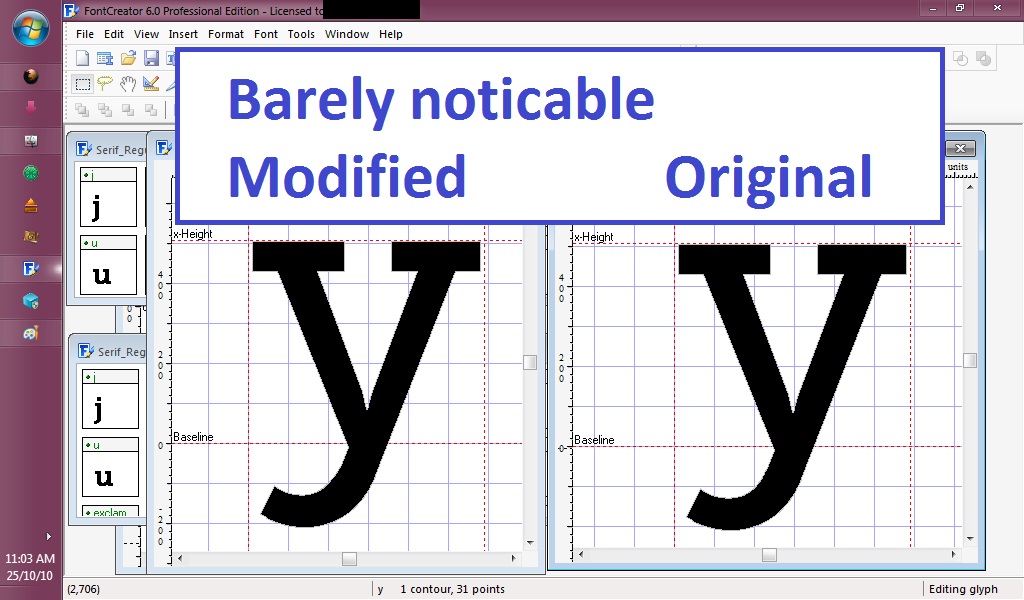Open the Insert menu

(183, 34)
